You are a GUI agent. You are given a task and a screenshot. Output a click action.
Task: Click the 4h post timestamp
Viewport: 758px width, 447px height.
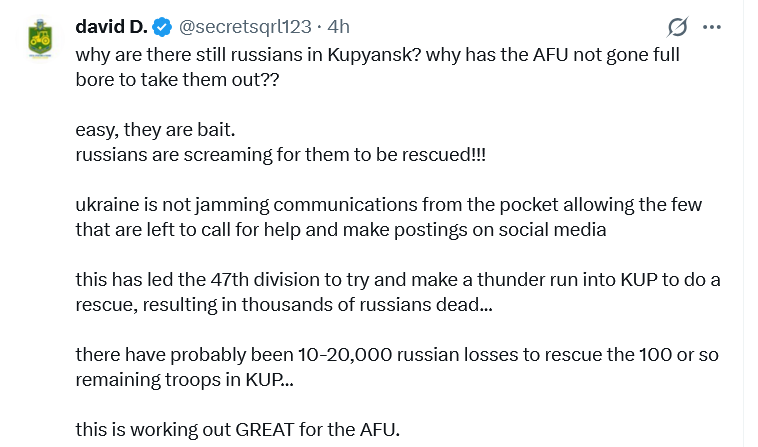coord(339,26)
